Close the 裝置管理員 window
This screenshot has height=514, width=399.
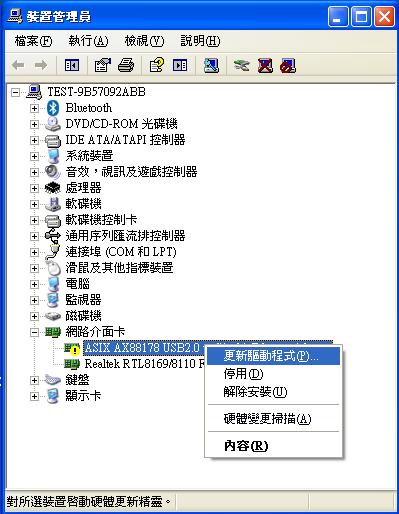384,16
